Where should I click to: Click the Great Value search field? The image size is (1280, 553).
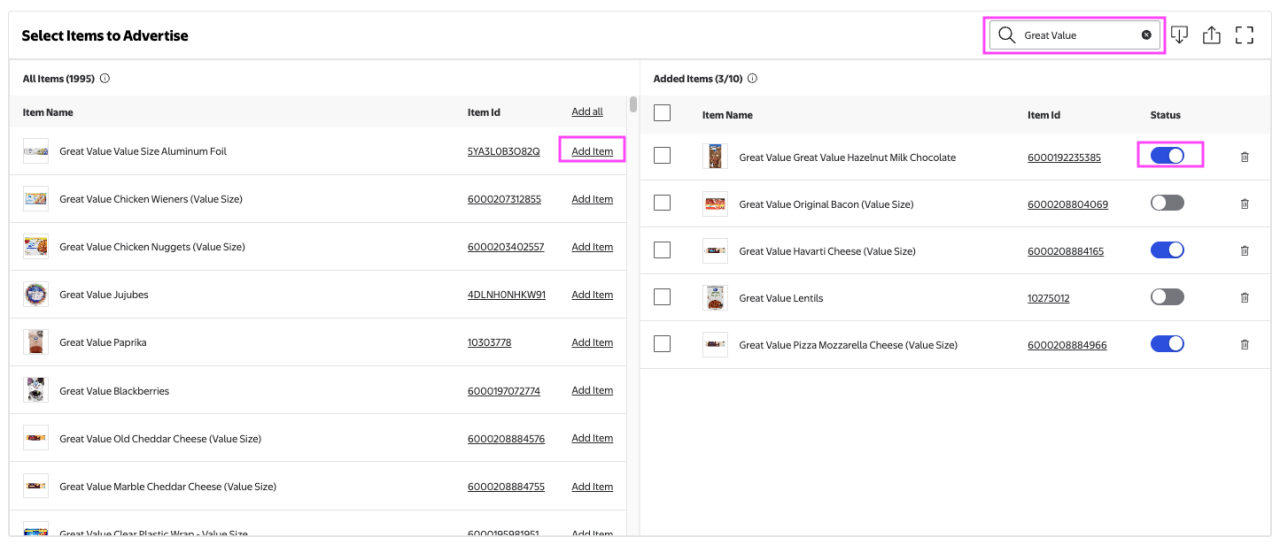(1075, 35)
